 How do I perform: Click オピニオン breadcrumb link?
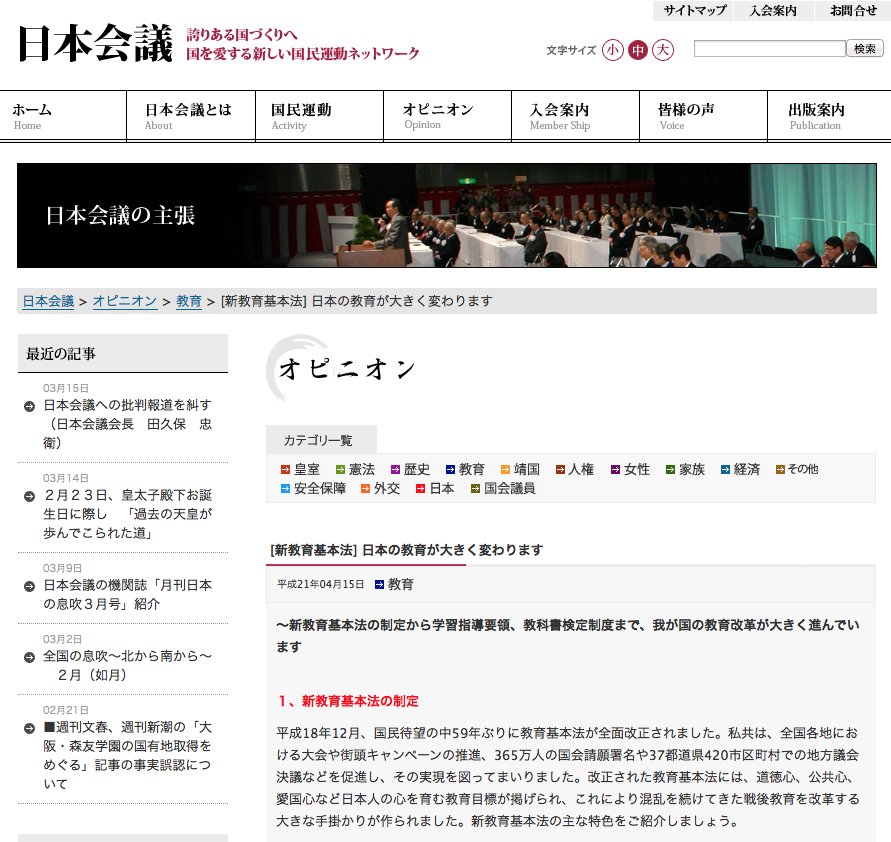click(x=125, y=301)
